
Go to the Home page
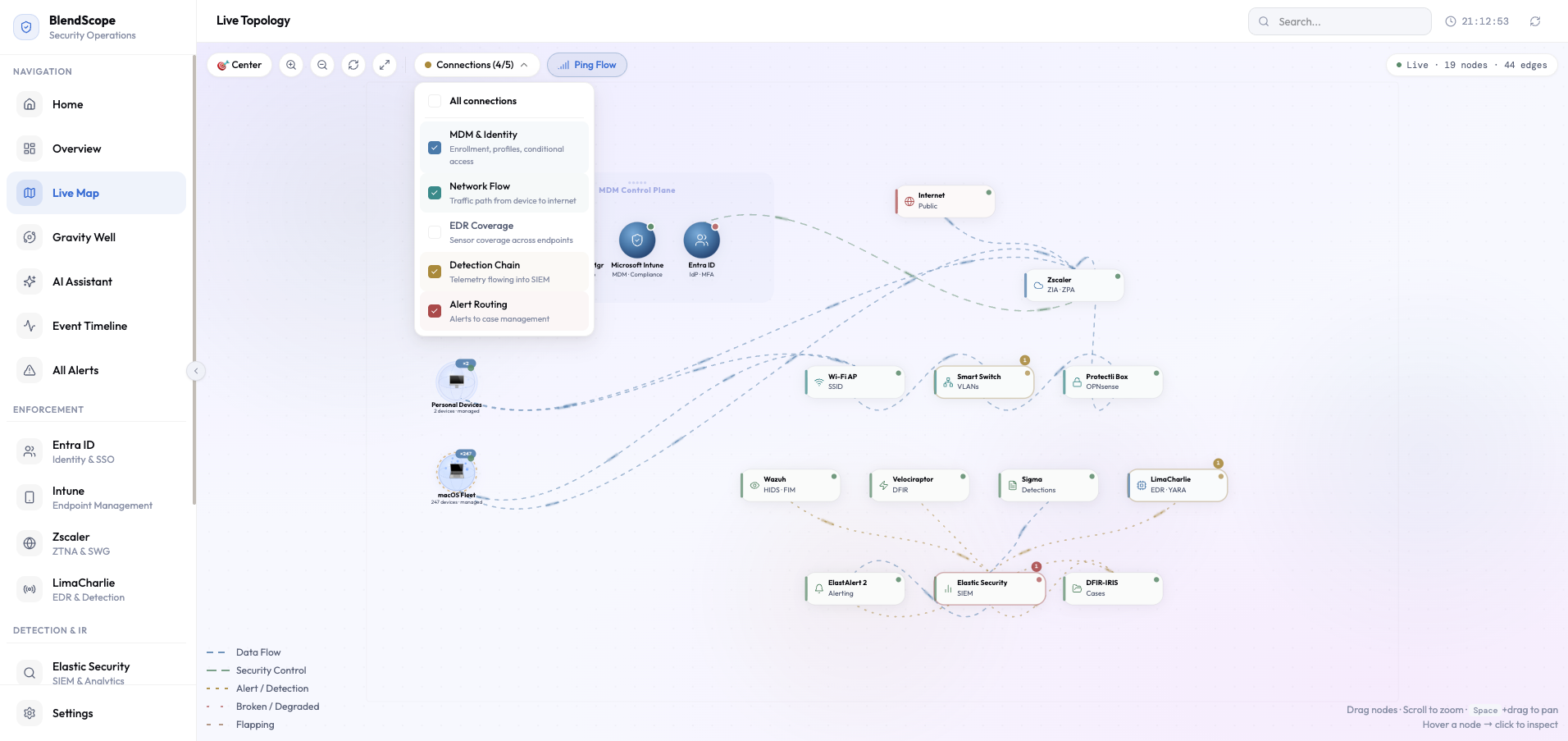97,104
